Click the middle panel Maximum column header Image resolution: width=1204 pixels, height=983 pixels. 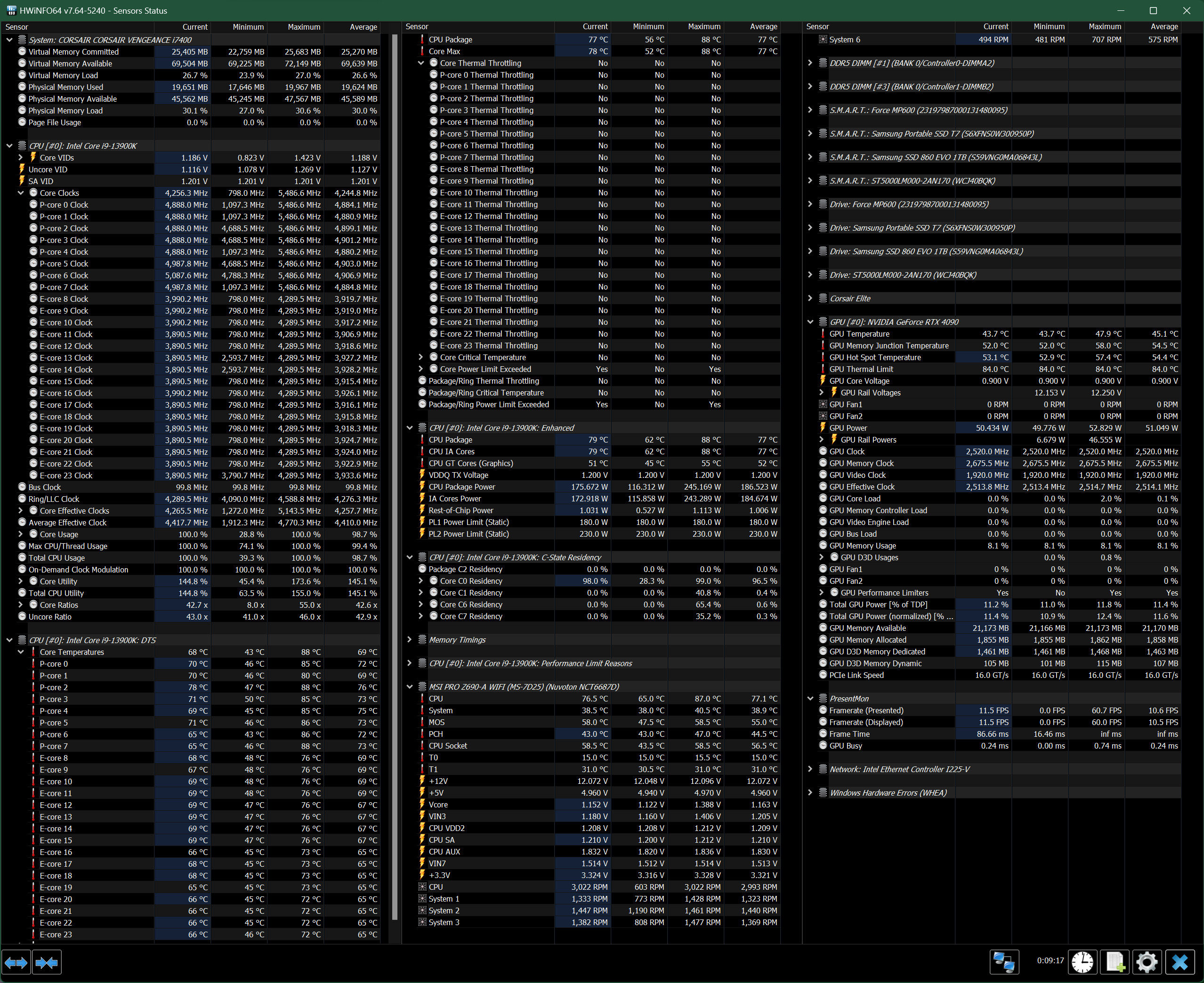(695, 27)
